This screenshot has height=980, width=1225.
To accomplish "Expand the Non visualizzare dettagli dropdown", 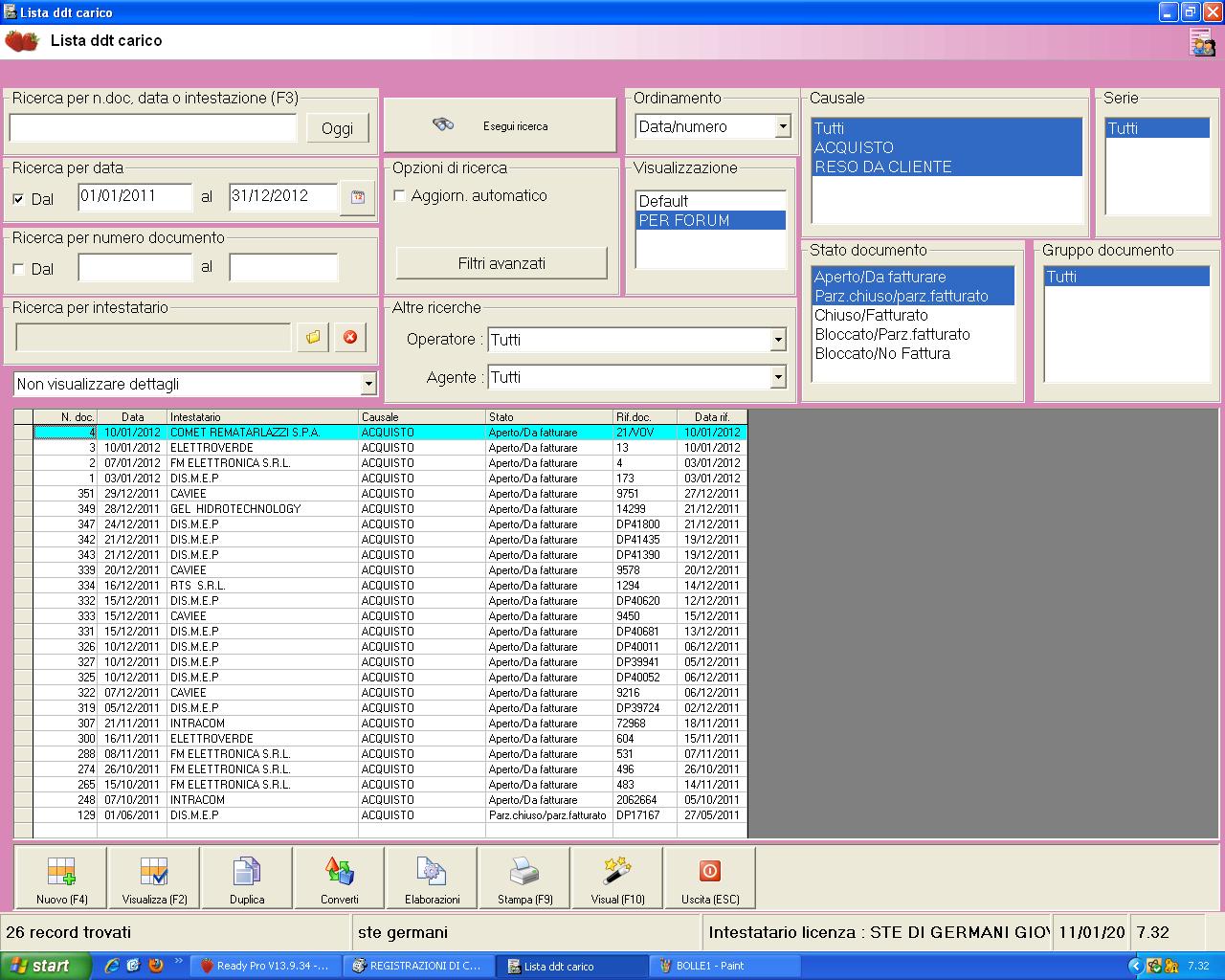I will click(x=368, y=384).
